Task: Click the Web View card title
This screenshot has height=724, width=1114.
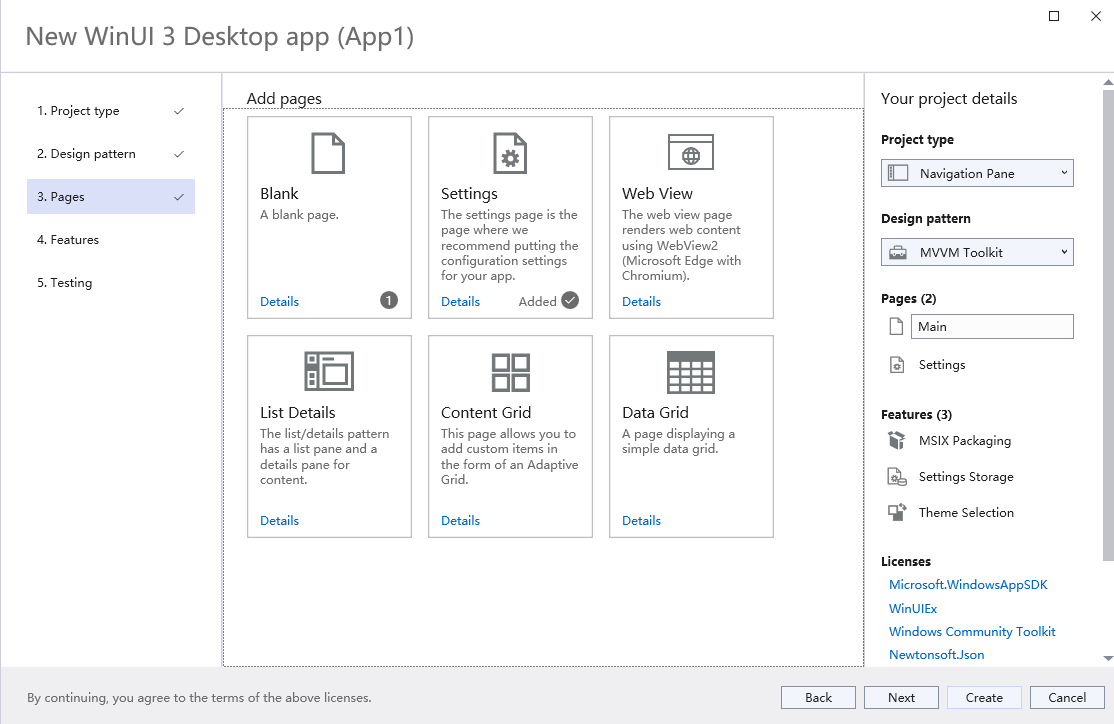Action: pos(657,193)
